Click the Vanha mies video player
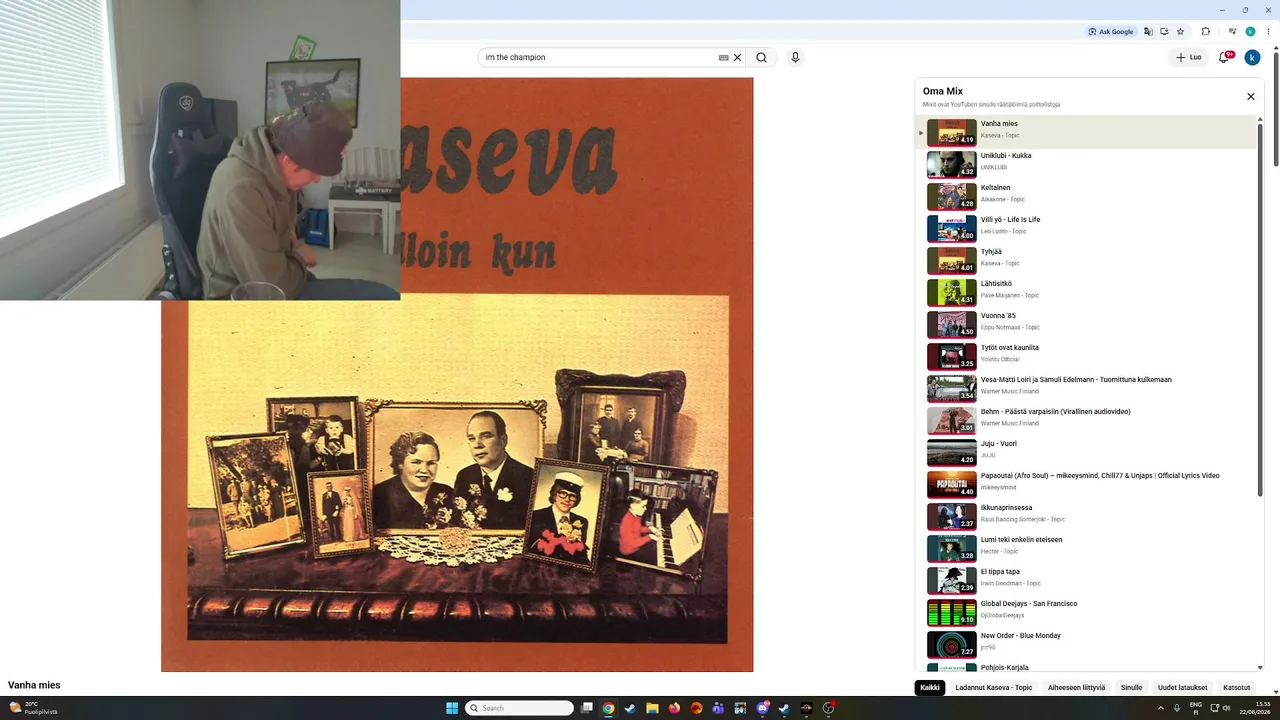 tap(457, 375)
